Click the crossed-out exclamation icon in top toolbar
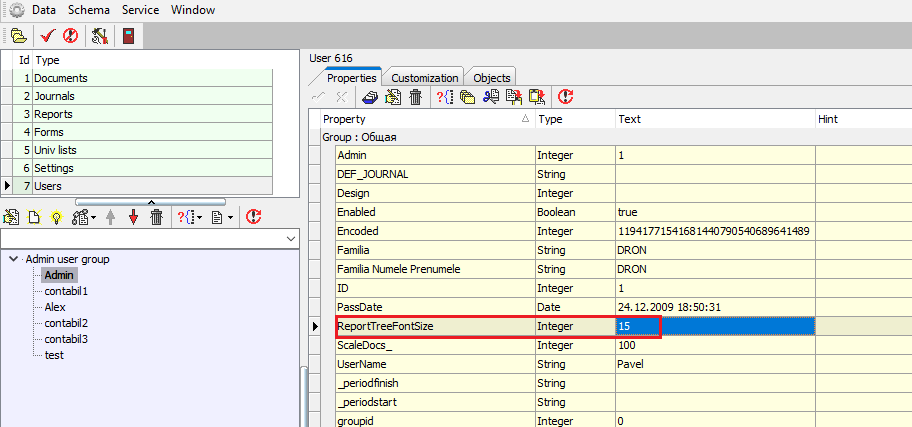Viewport: 912px width, 427px height. tap(70, 37)
